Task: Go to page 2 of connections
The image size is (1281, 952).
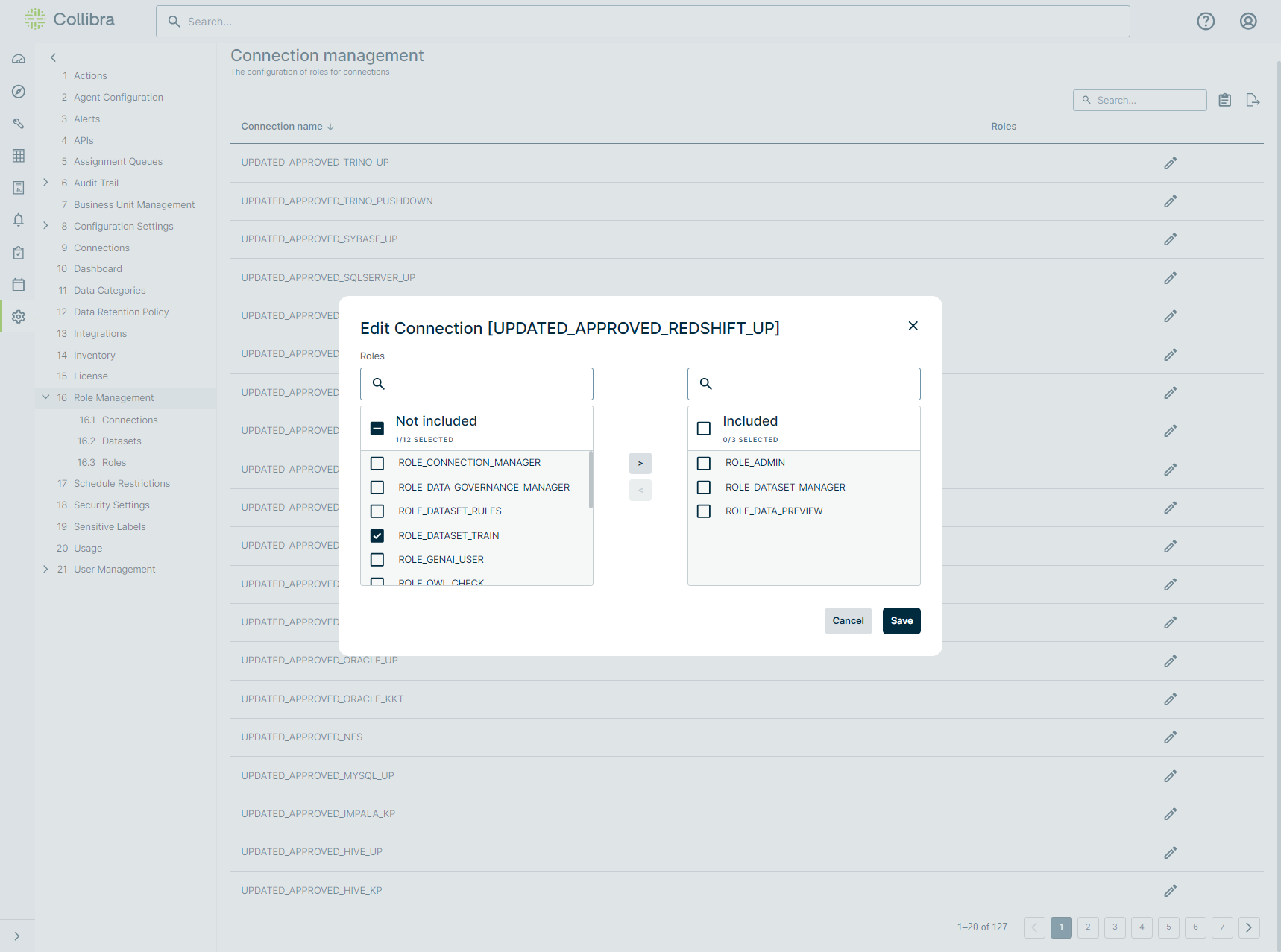Action: (x=1088, y=927)
